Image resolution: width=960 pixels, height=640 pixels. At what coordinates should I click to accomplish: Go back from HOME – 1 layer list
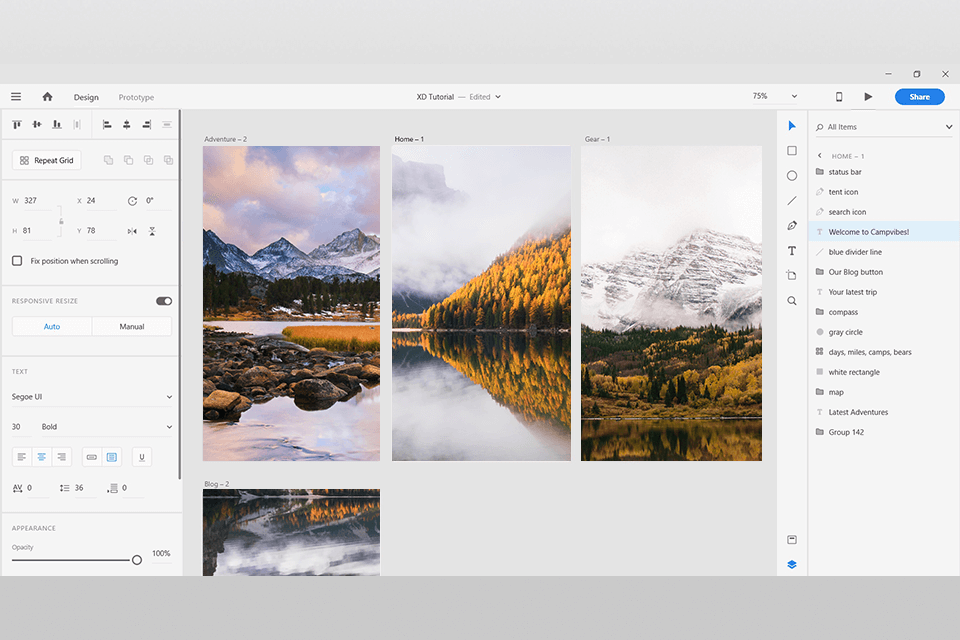click(x=820, y=156)
